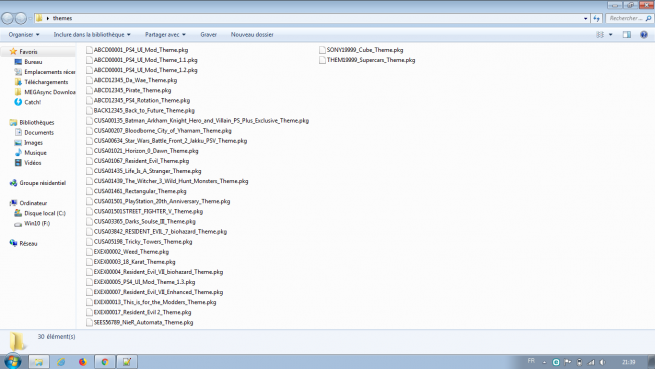The width and height of the screenshot is (655, 369).
Task: Select Disque local (C:) in sidebar
Action: (45, 213)
